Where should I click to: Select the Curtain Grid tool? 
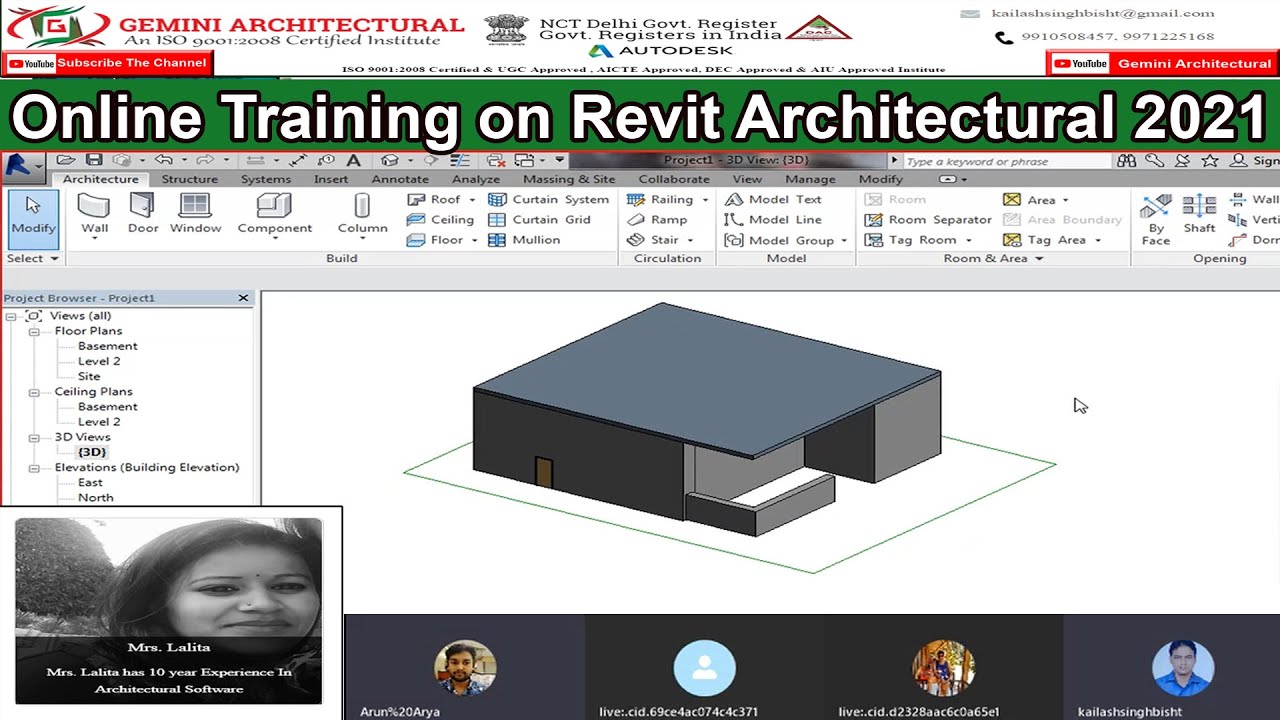tap(540, 219)
